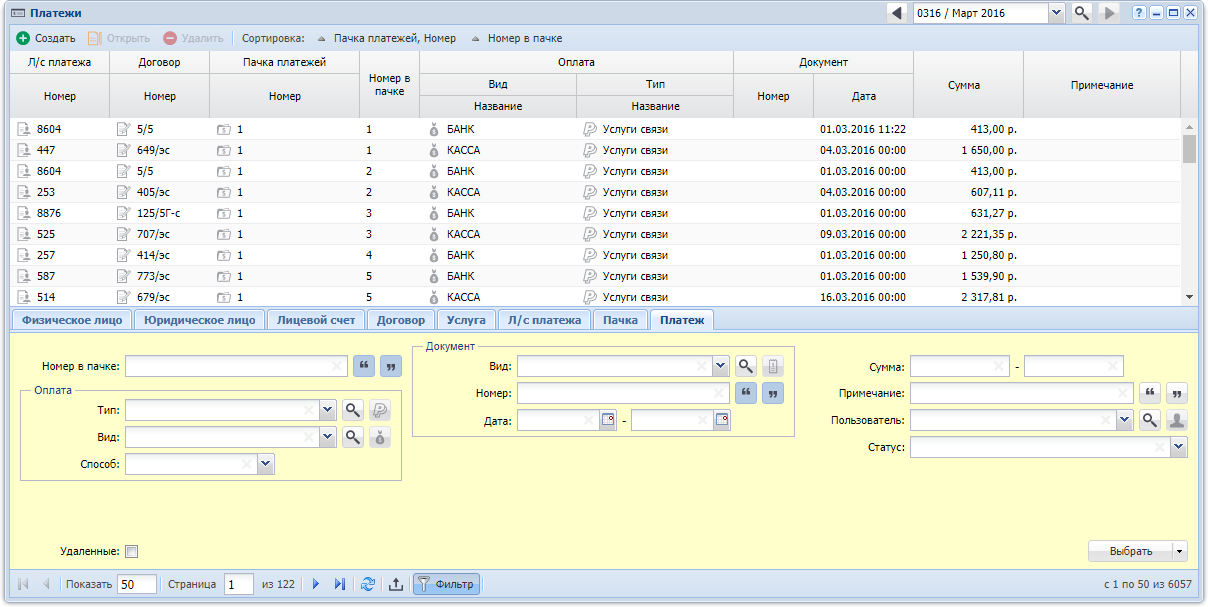The height and width of the screenshot is (607, 1208).
Task: Toggle the Фильтр panel button
Action: 446,584
